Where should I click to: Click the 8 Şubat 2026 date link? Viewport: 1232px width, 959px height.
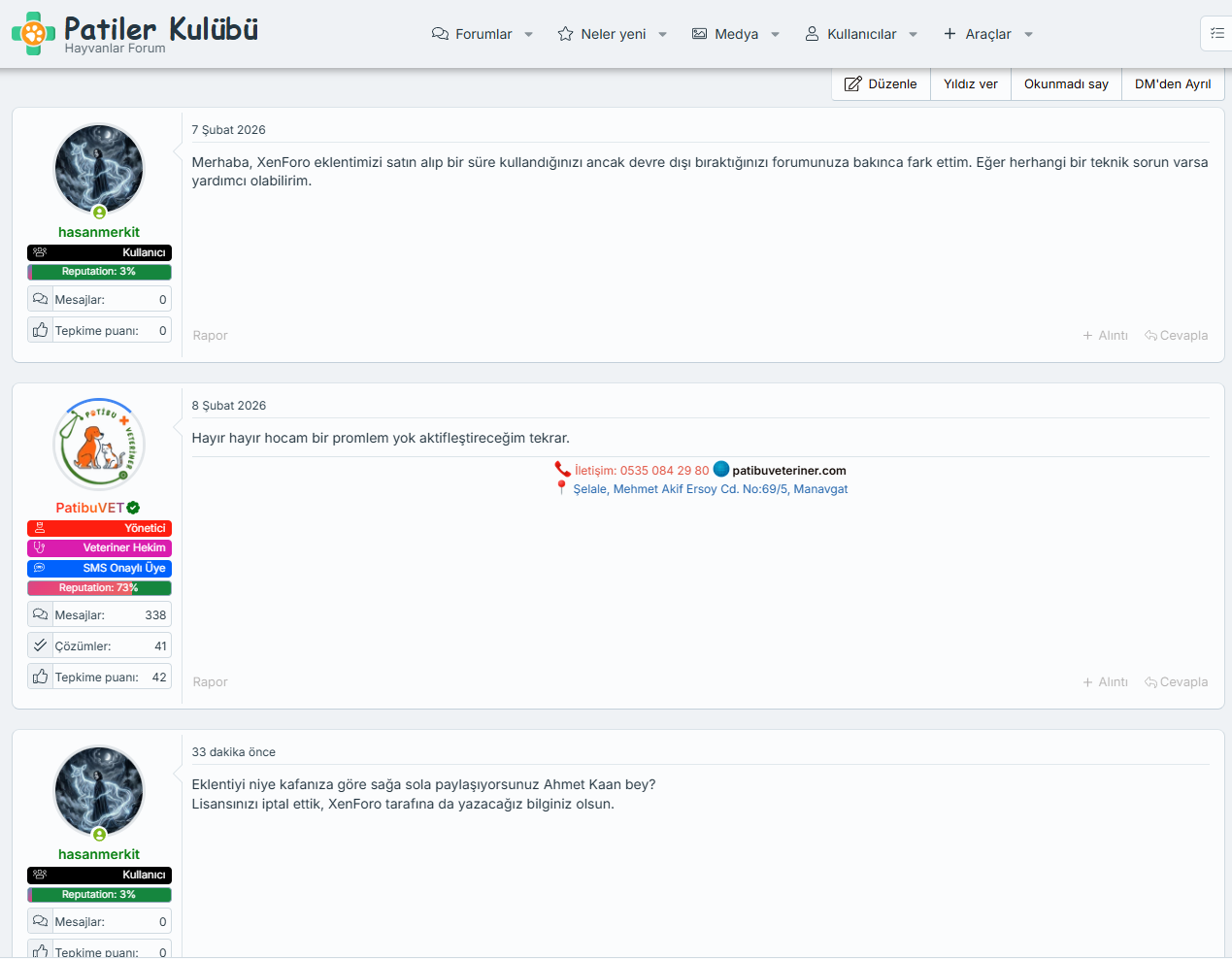pyautogui.click(x=228, y=405)
